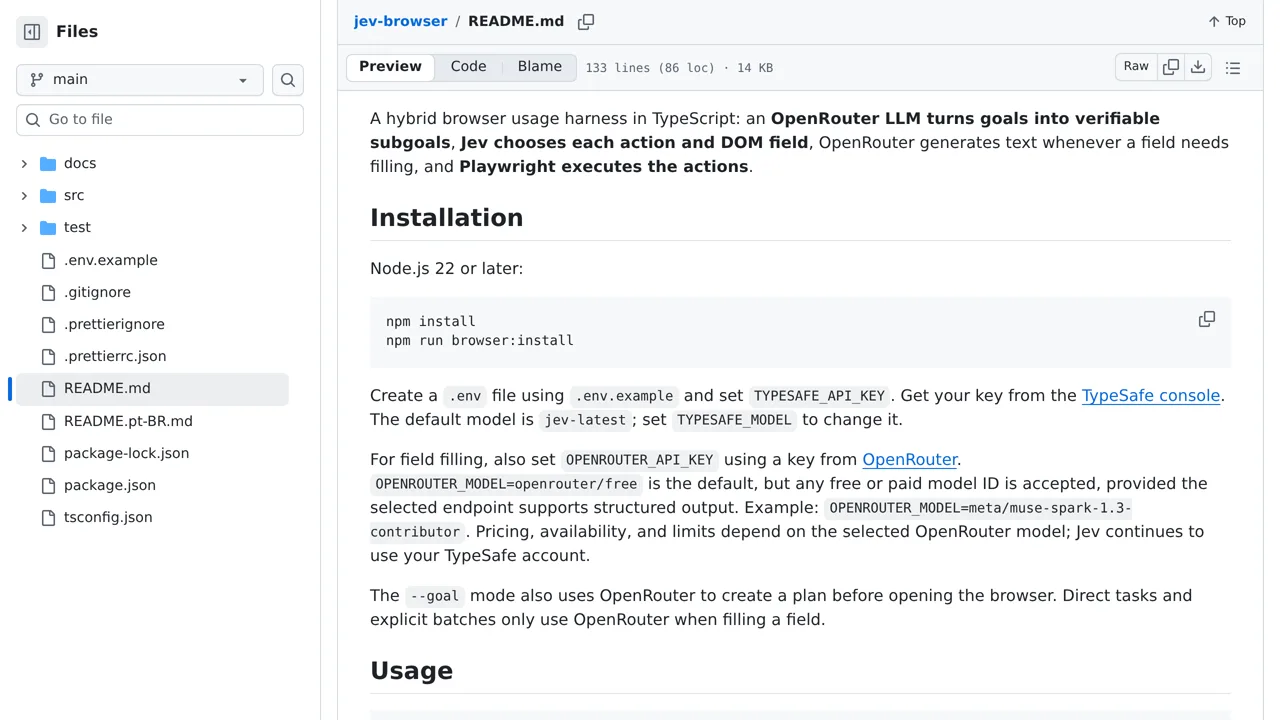Open the test folder

click(x=77, y=227)
